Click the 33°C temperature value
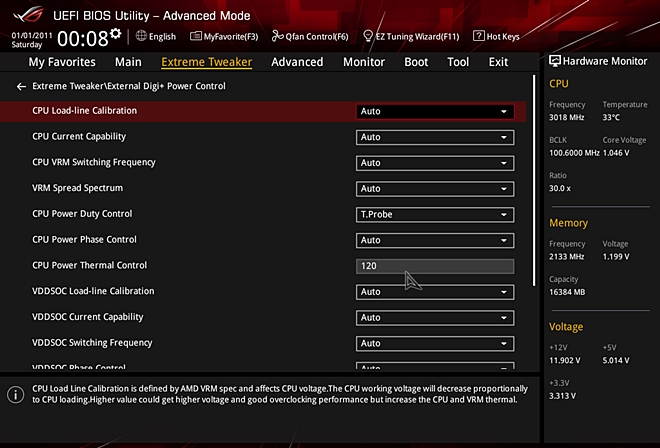 pyautogui.click(x=611, y=117)
